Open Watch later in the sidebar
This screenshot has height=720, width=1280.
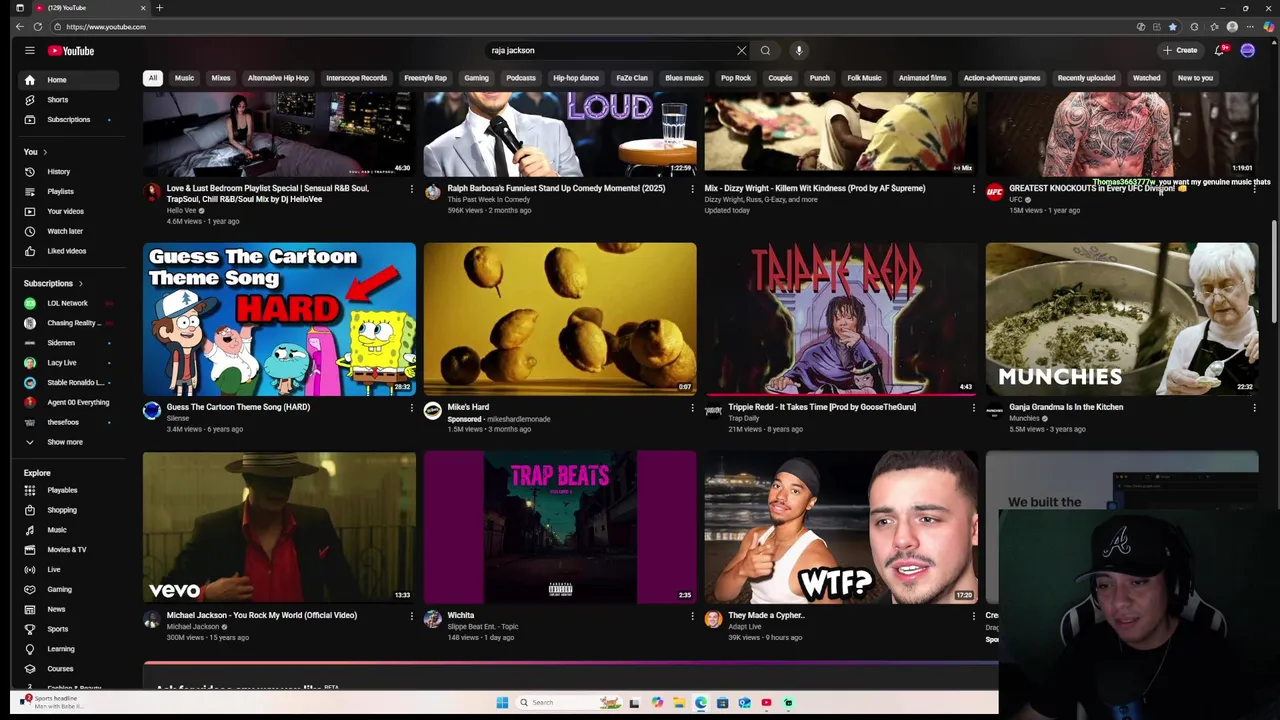pos(68,231)
